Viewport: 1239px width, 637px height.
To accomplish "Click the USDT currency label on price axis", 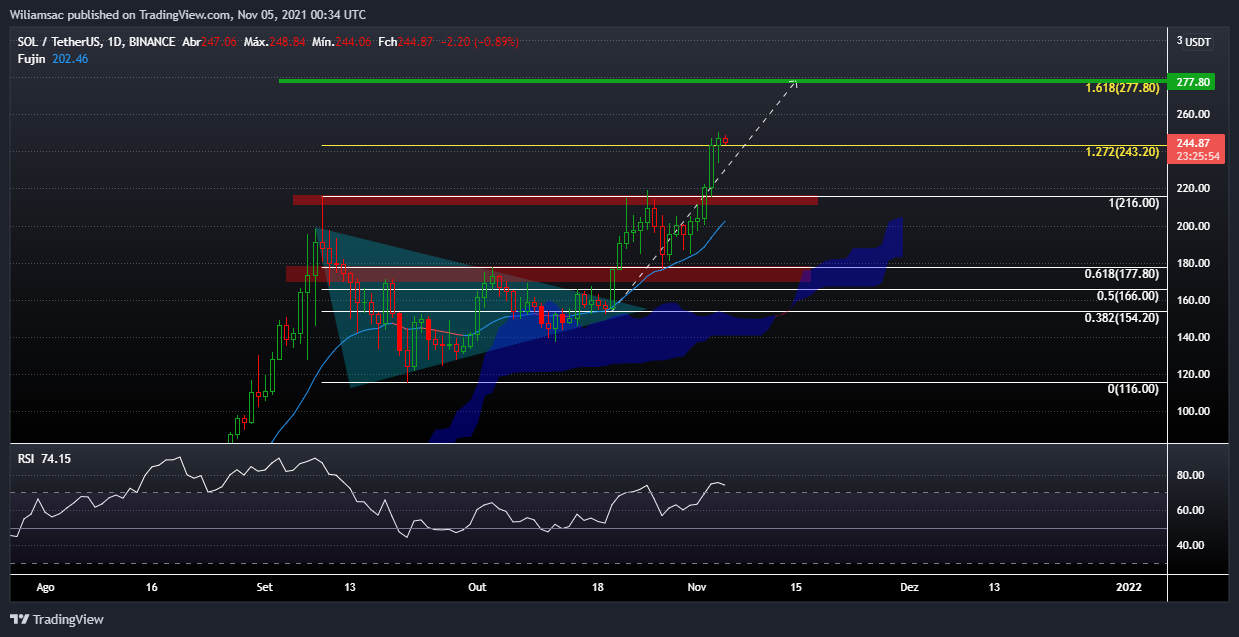I will 1198,42.
